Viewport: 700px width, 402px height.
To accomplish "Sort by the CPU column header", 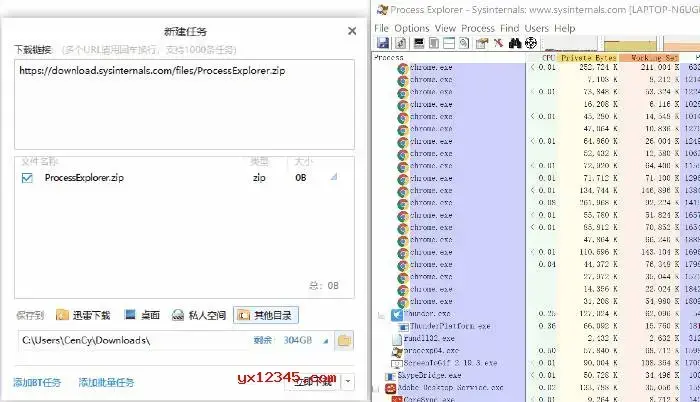I will click(542, 58).
